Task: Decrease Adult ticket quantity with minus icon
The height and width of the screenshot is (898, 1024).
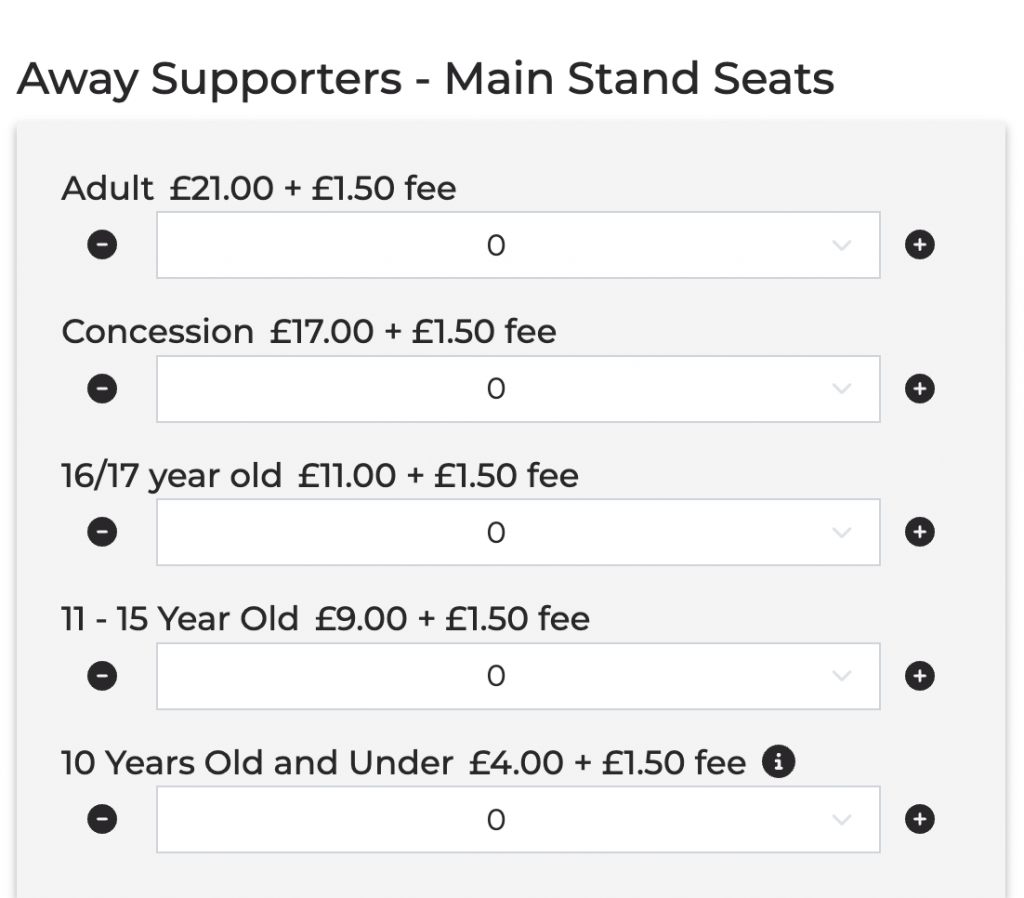Action: [x=102, y=245]
